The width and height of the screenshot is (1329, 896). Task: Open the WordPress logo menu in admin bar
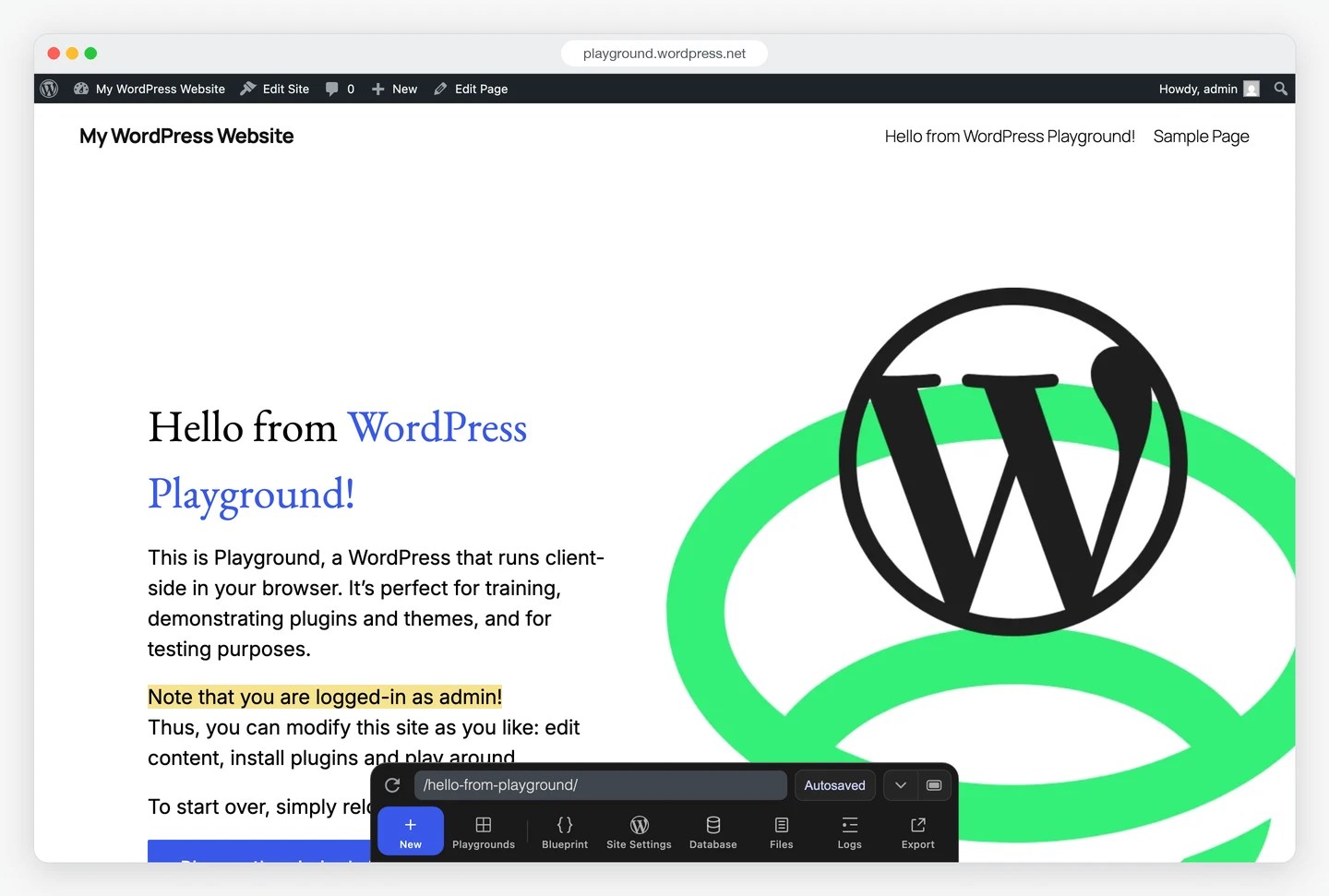[50, 89]
